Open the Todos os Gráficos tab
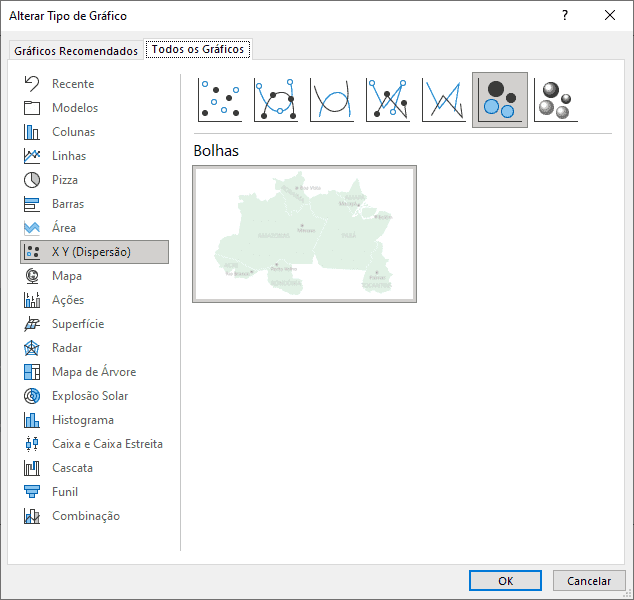Viewport: 634px width, 600px height. pyautogui.click(x=197, y=49)
